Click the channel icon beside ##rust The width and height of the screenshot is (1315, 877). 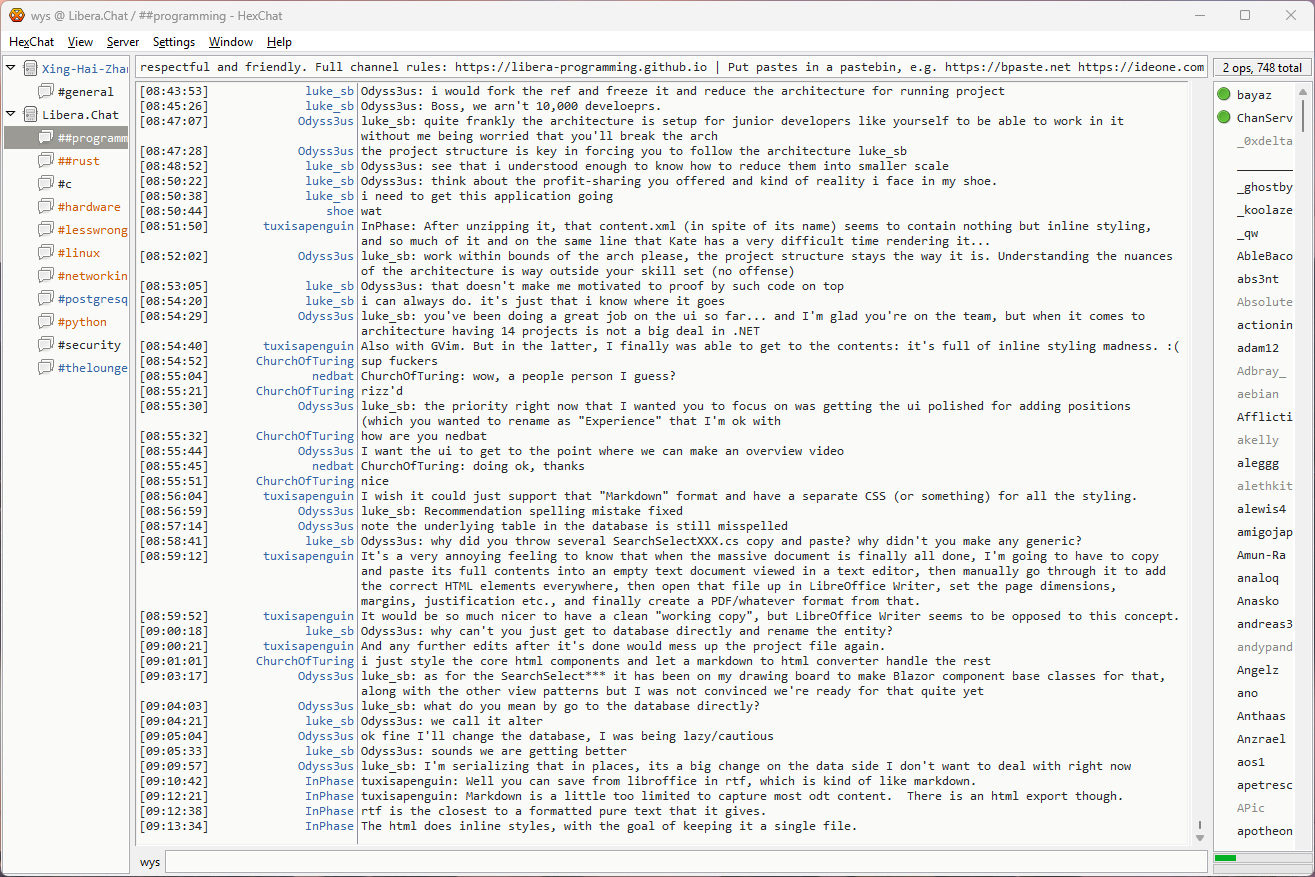click(46, 161)
